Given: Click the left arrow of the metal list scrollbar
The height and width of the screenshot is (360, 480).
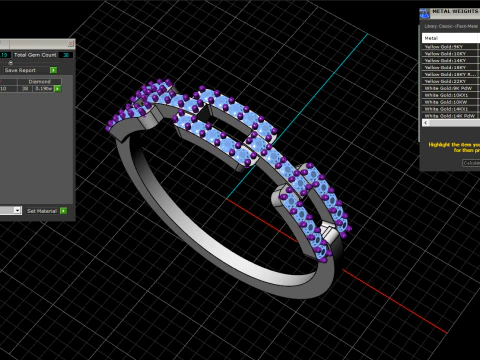Looking at the screenshot, I should tap(426, 123).
